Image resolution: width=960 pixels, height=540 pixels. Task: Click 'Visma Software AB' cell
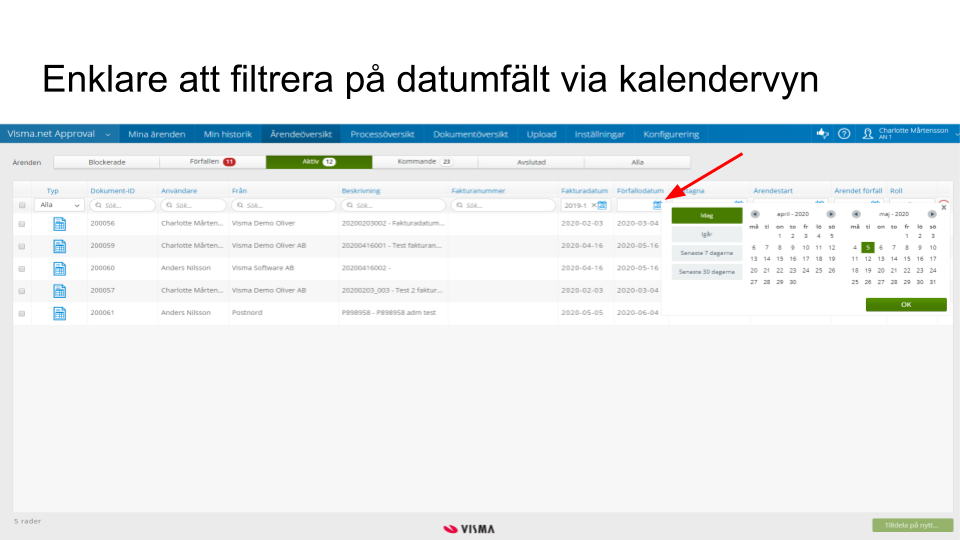pos(263,268)
